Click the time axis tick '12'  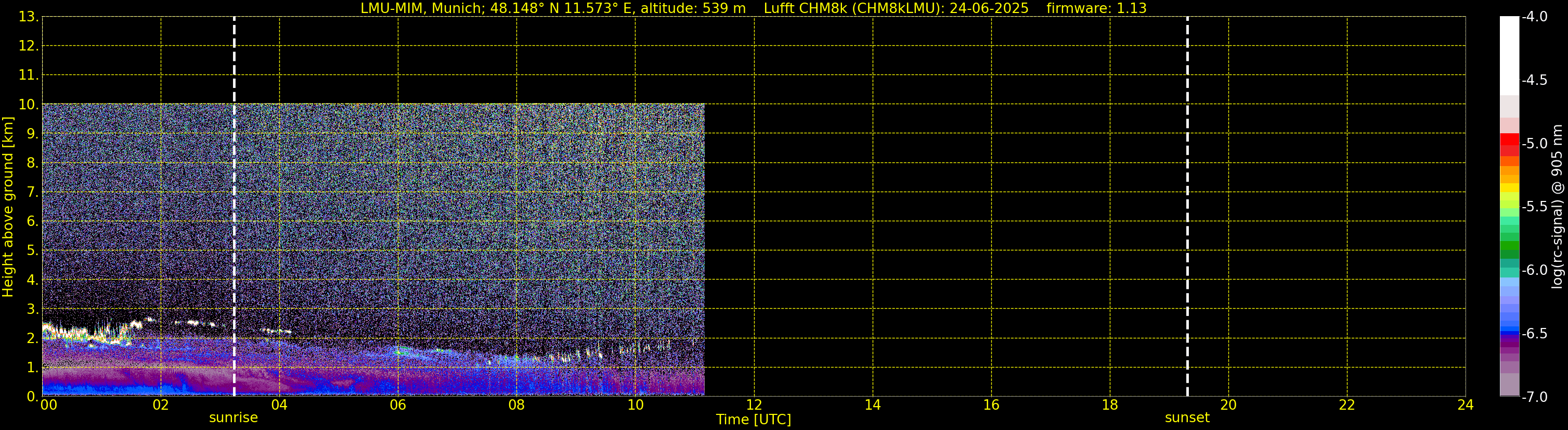(x=754, y=405)
